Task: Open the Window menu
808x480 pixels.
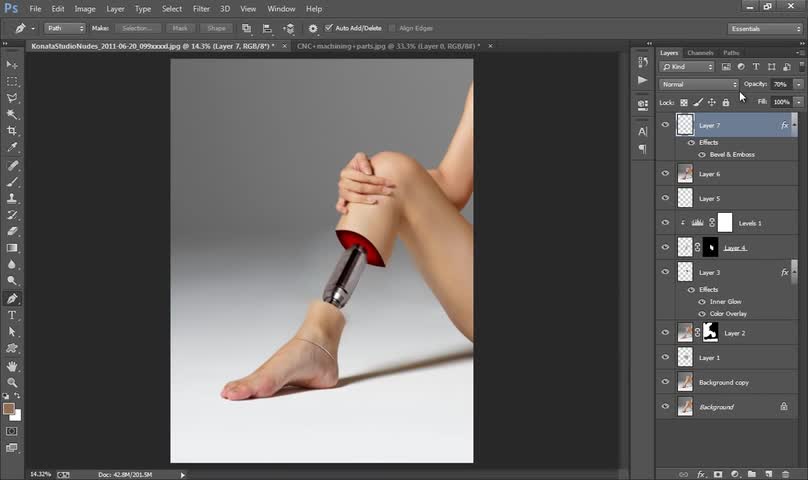Action: (x=281, y=9)
